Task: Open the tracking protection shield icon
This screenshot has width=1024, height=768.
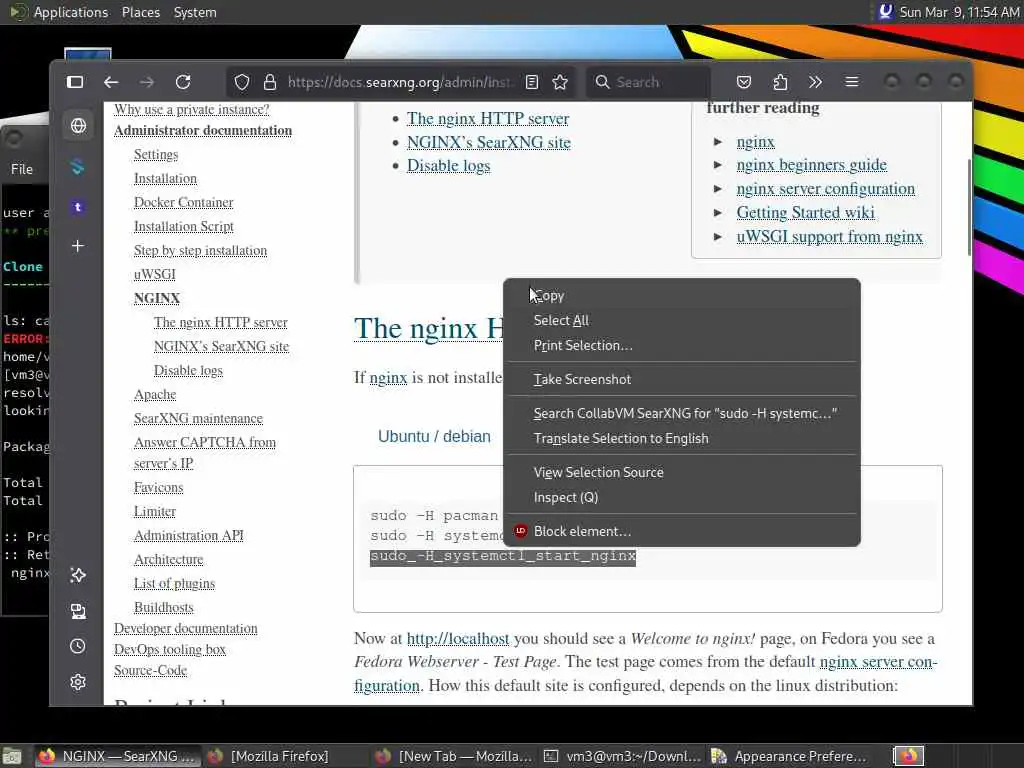Action: (242, 82)
